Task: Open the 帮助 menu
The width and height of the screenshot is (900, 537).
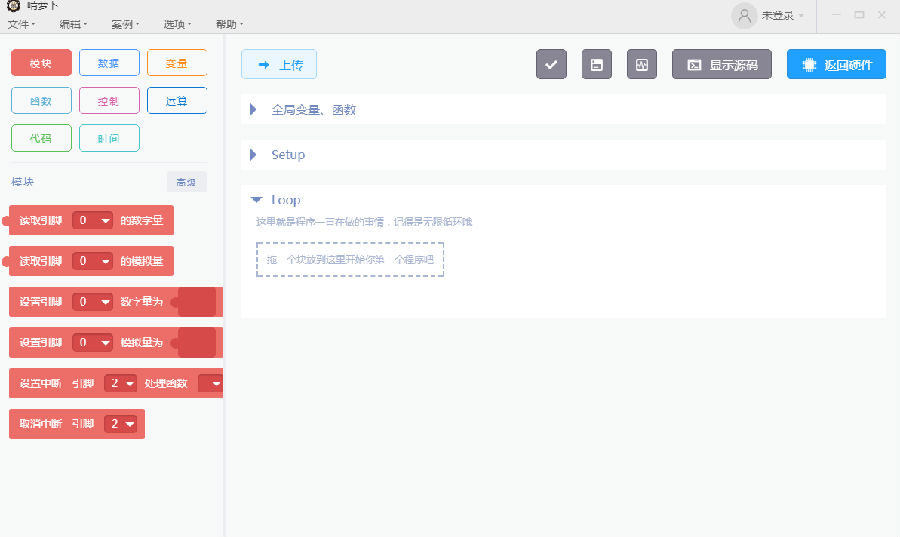Action: 229,24
